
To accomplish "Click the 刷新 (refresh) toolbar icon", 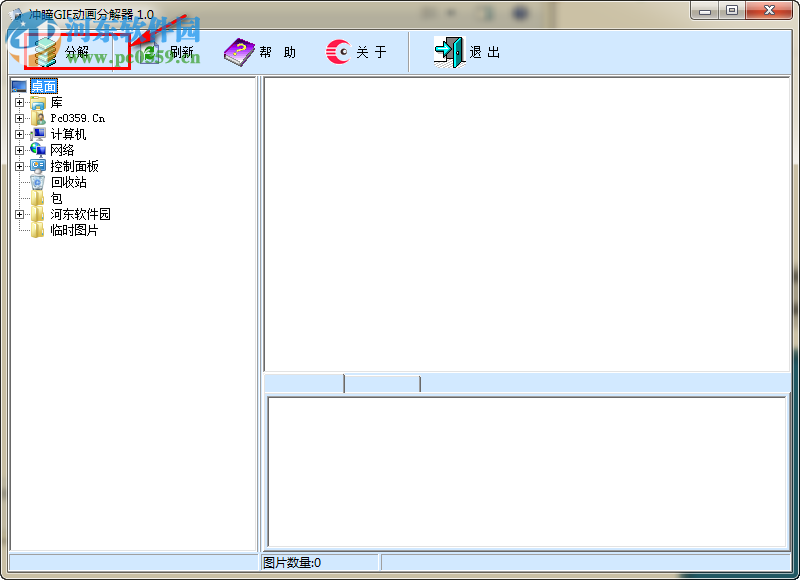I will [150, 51].
